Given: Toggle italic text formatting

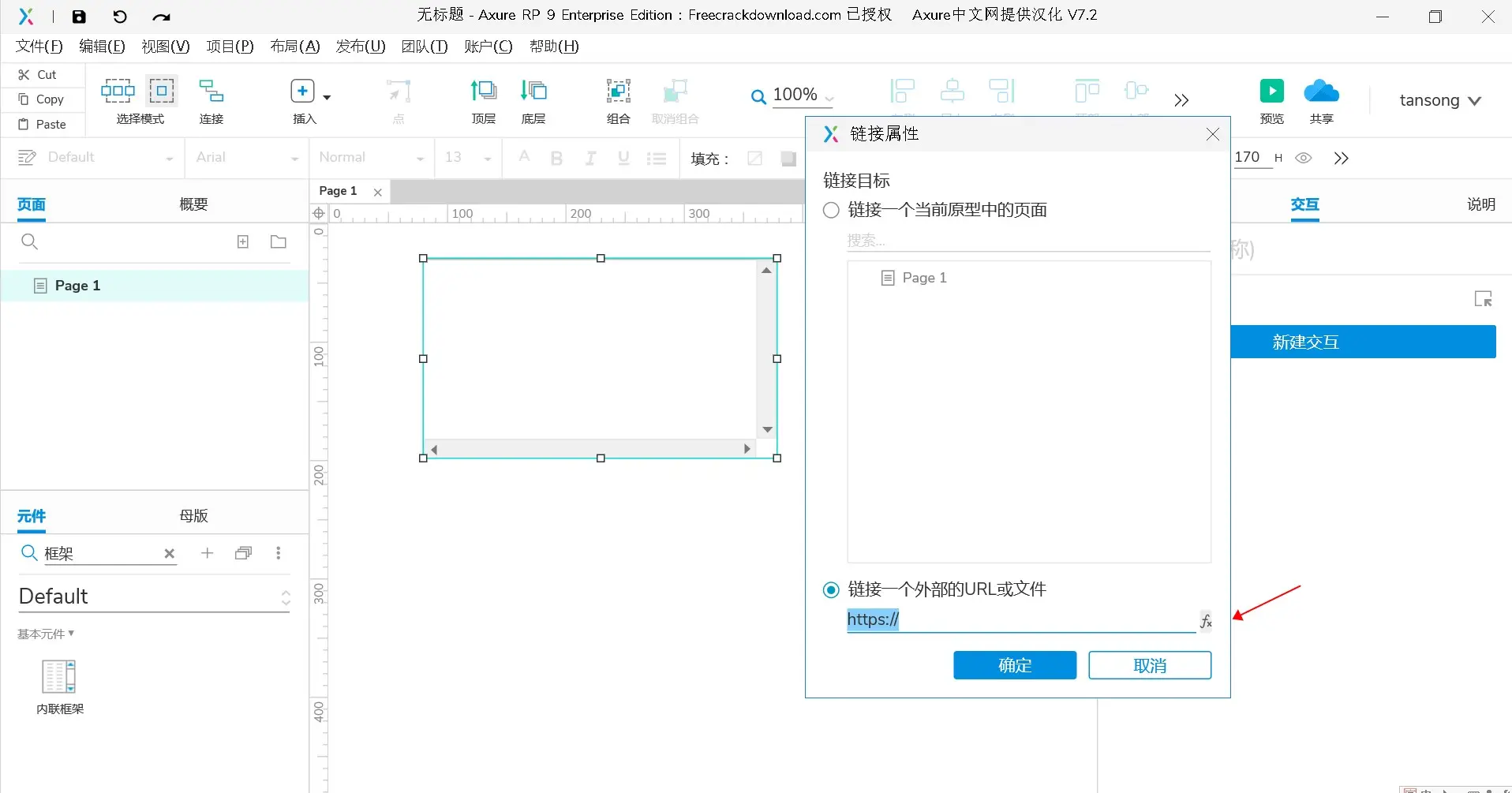Looking at the screenshot, I should (590, 158).
